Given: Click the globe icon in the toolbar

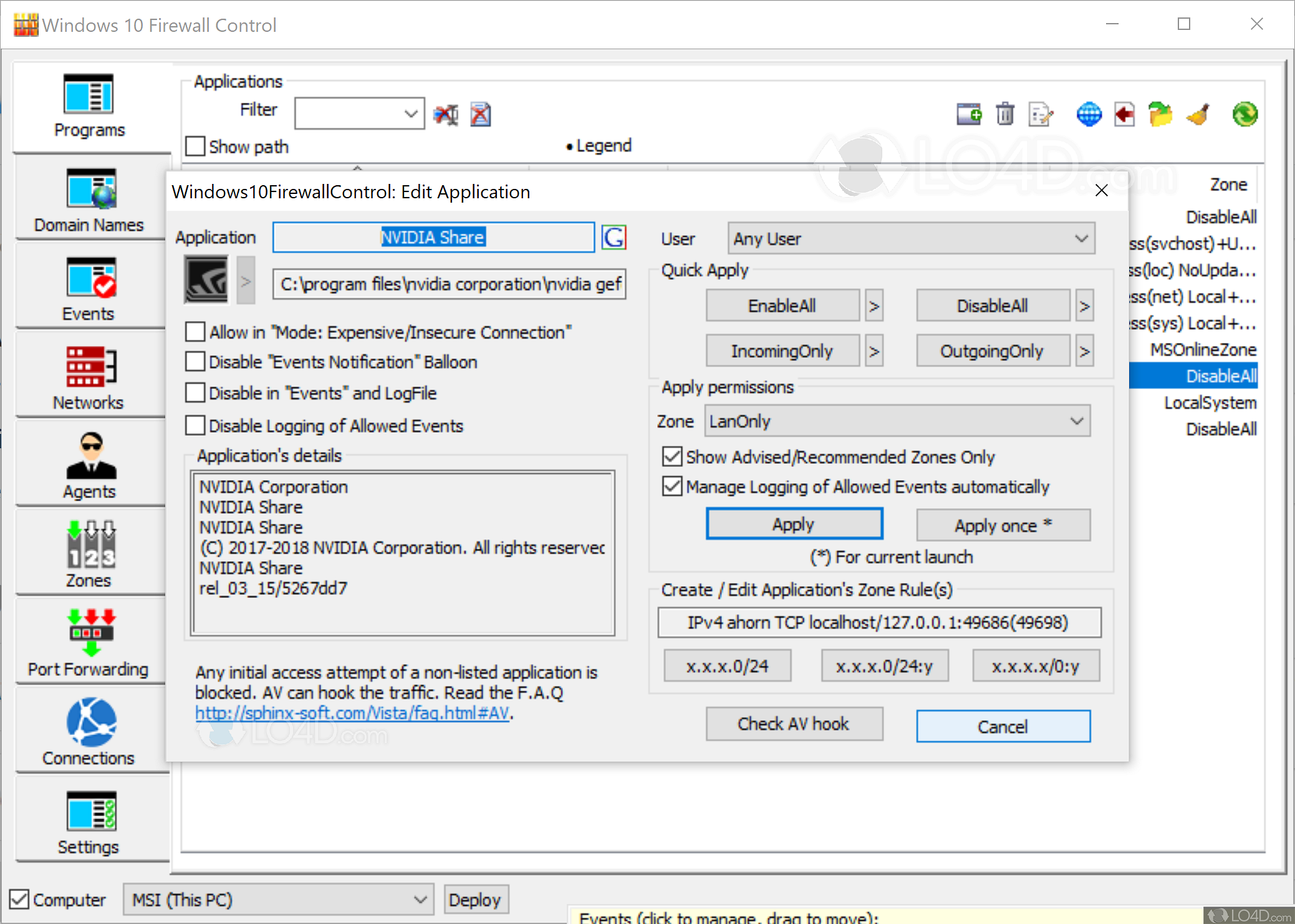Looking at the screenshot, I should [1088, 114].
